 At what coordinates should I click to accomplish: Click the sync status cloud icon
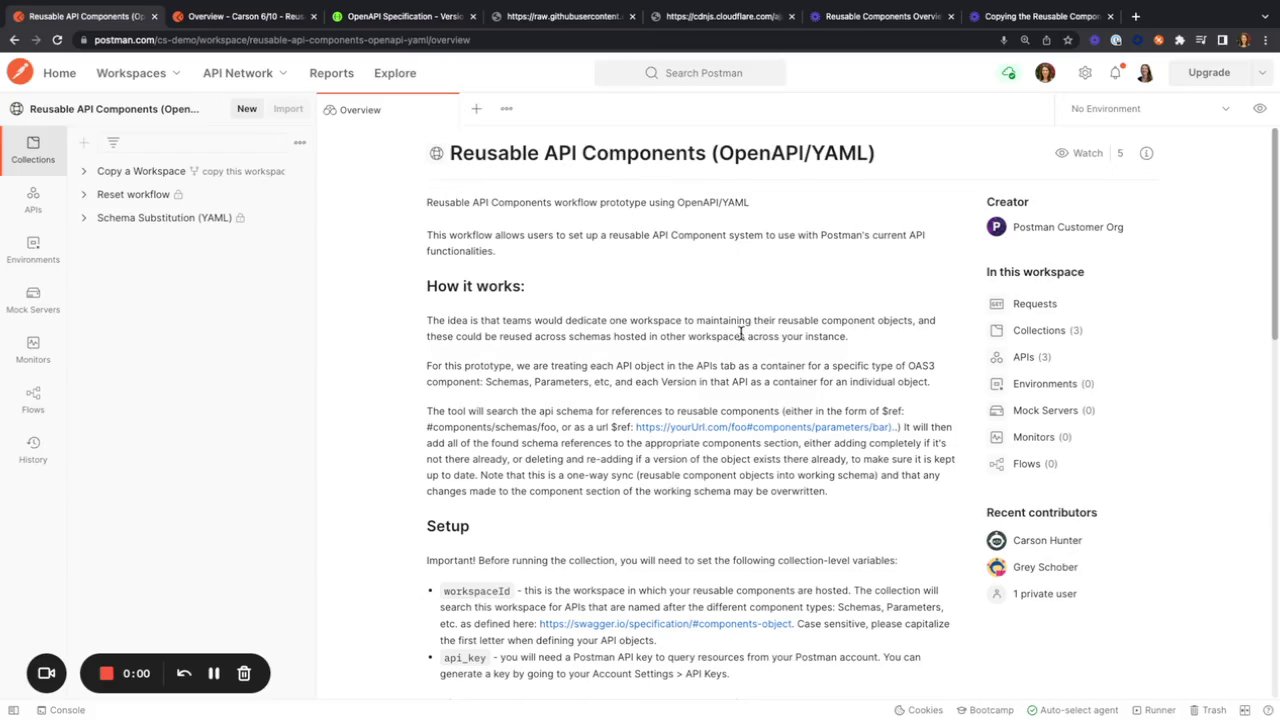(x=1008, y=72)
